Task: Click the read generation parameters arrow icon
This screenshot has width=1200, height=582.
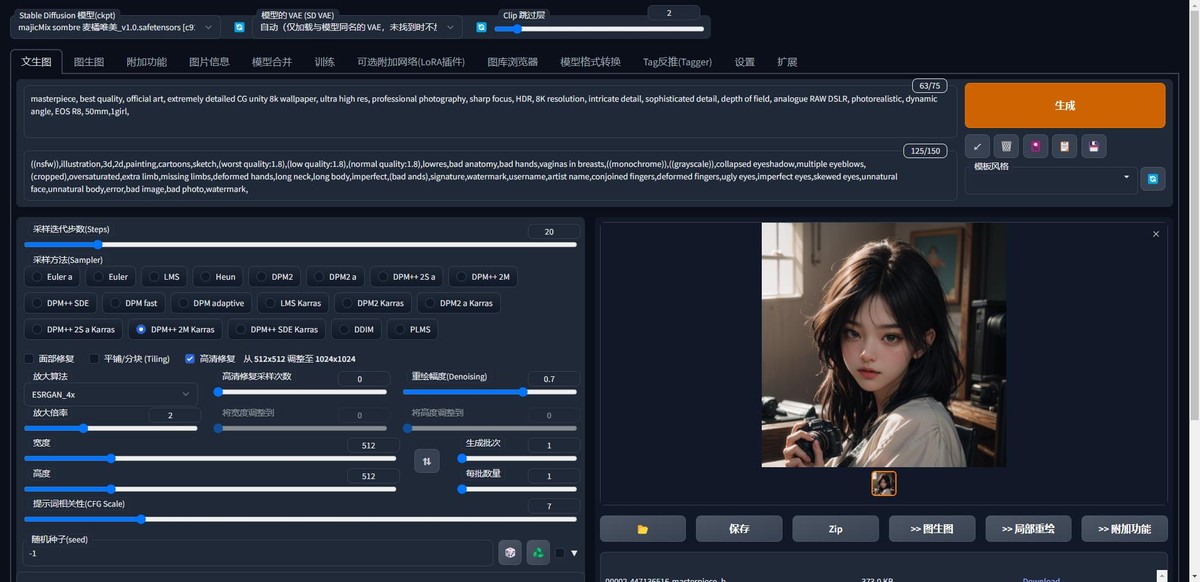Action: [977, 146]
